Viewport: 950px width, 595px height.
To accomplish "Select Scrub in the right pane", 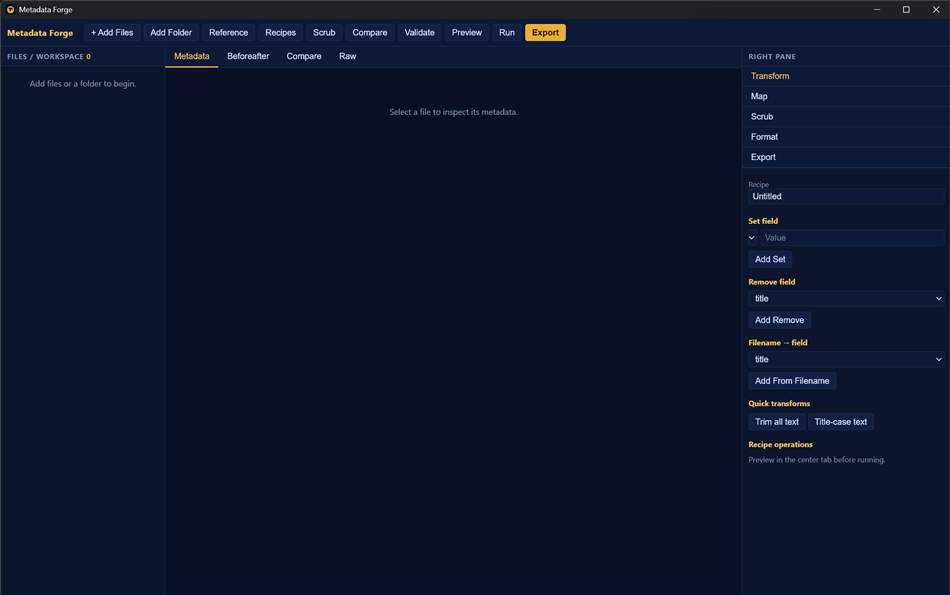I will (x=846, y=117).
